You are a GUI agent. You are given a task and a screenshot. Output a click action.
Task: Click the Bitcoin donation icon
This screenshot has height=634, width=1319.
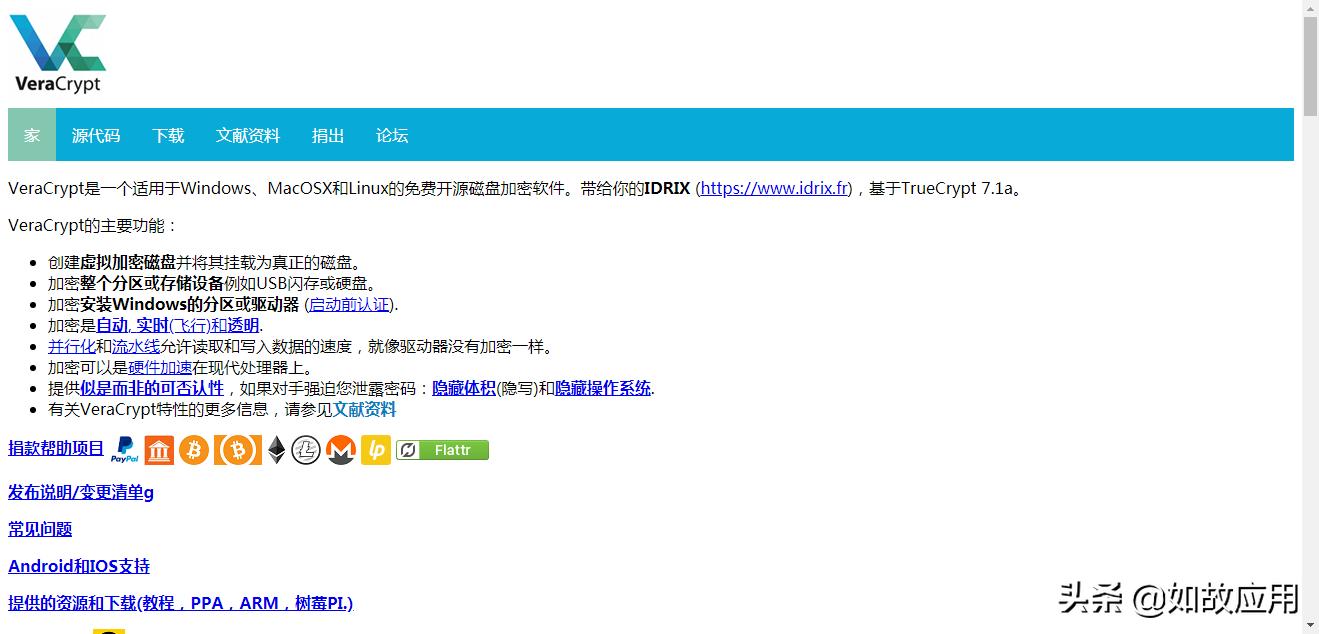[194, 450]
